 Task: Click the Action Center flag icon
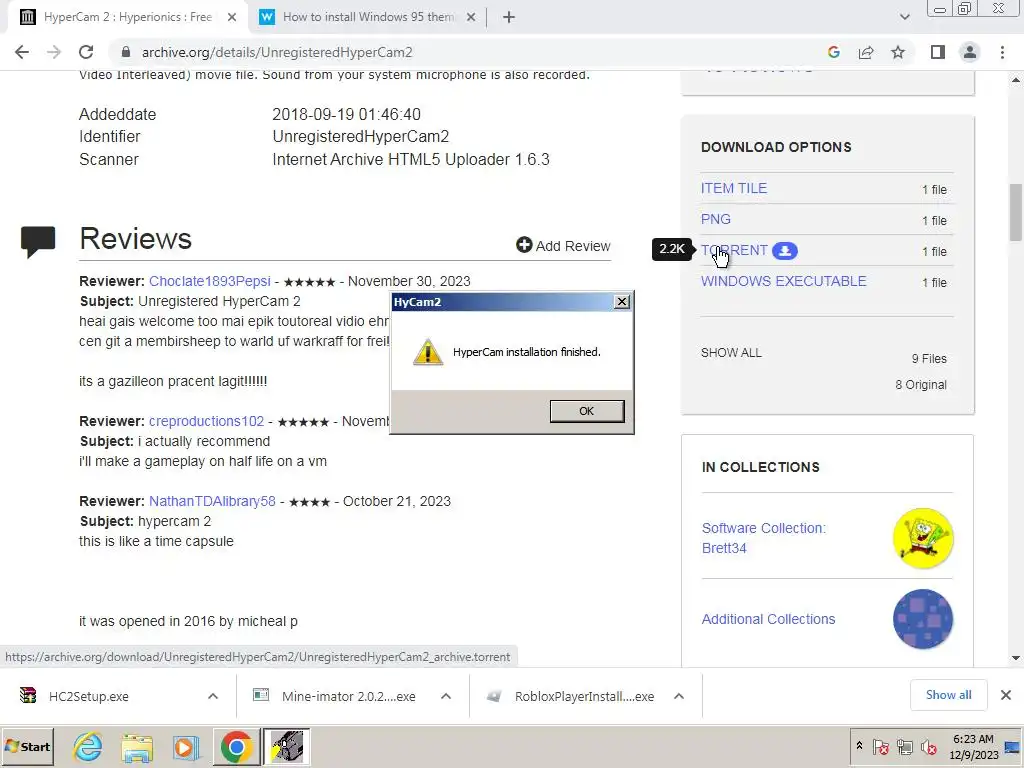pyautogui.click(x=881, y=746)
